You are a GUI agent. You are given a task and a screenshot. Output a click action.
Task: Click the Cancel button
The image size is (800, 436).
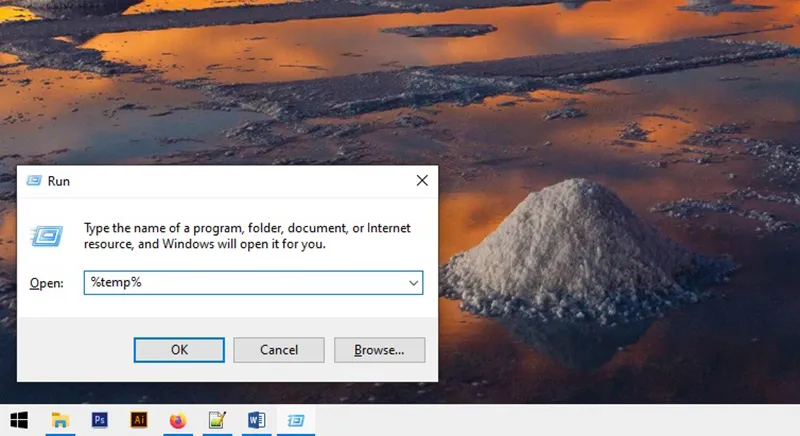coord(279,350)
